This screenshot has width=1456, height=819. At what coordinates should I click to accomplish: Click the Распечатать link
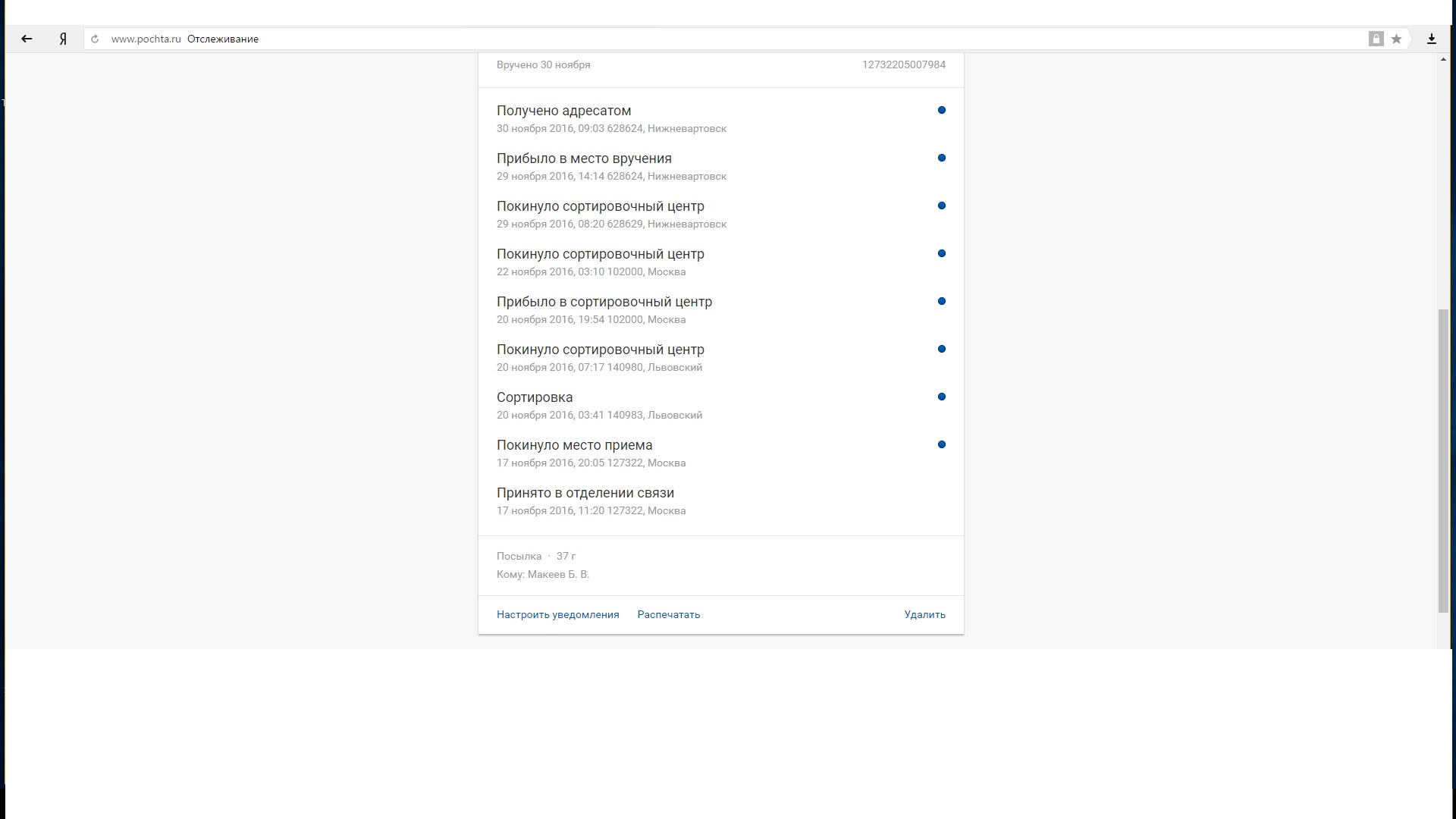(668, 614)
